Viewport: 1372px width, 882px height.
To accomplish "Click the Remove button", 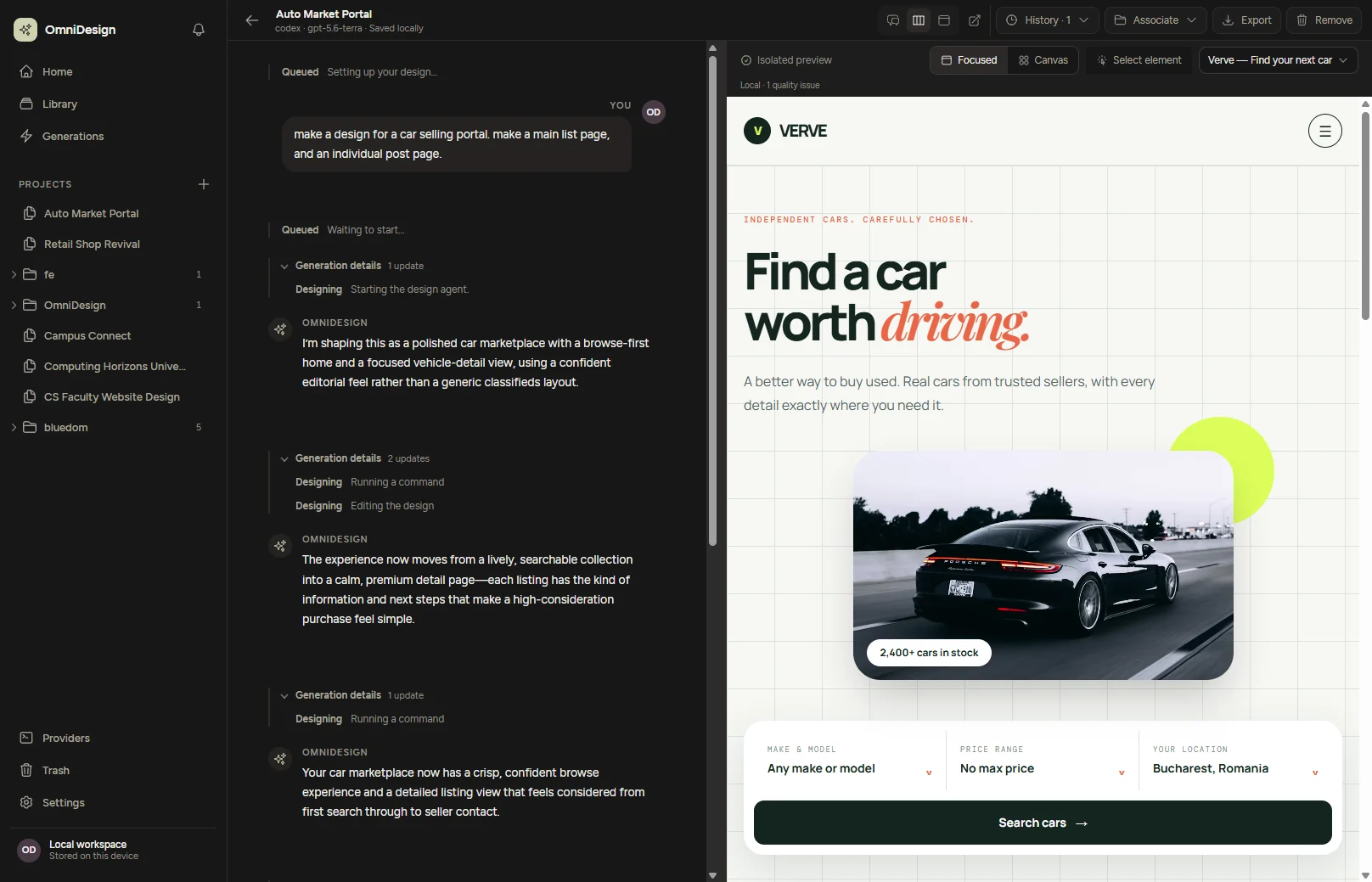I will point(1324,20).
